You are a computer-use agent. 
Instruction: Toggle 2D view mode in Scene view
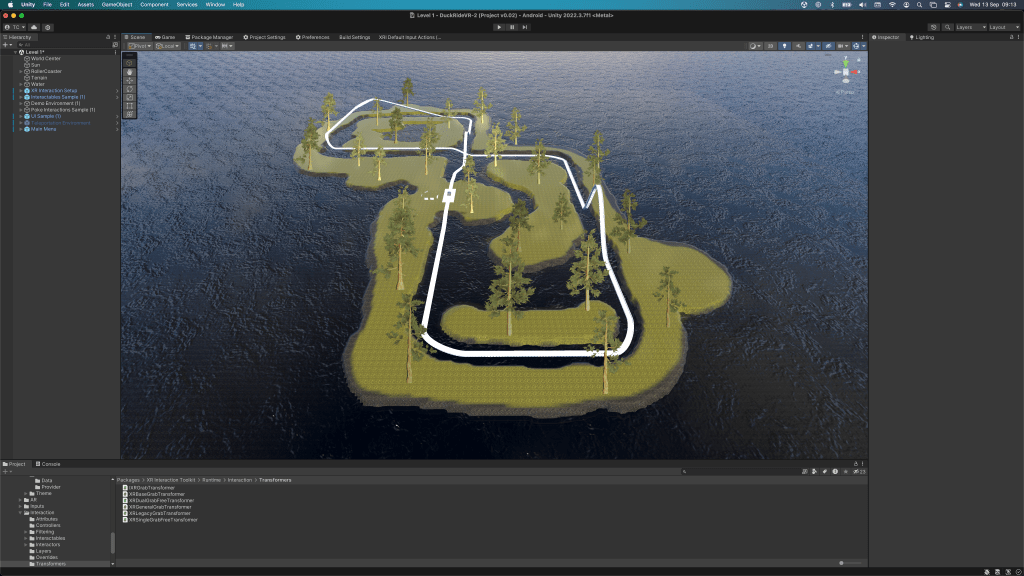coord(770,46)
